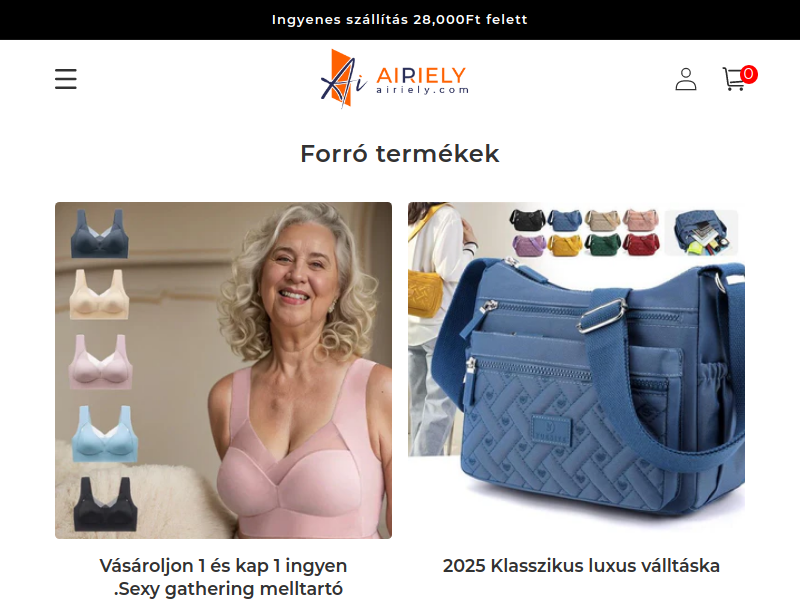Open the hamburger navigation menu
Viewport: 800px width, 600px height.
tap(66, 79)
